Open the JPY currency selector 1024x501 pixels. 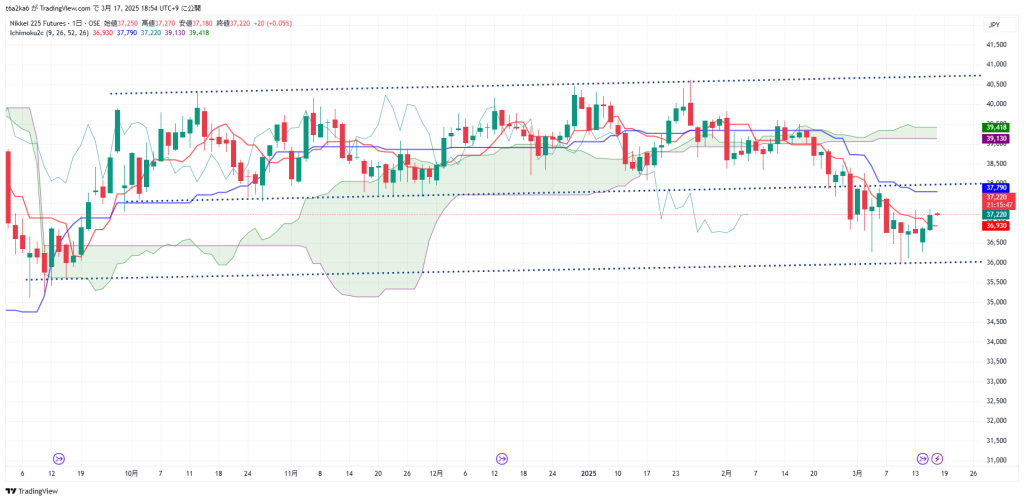coord(994,24)
